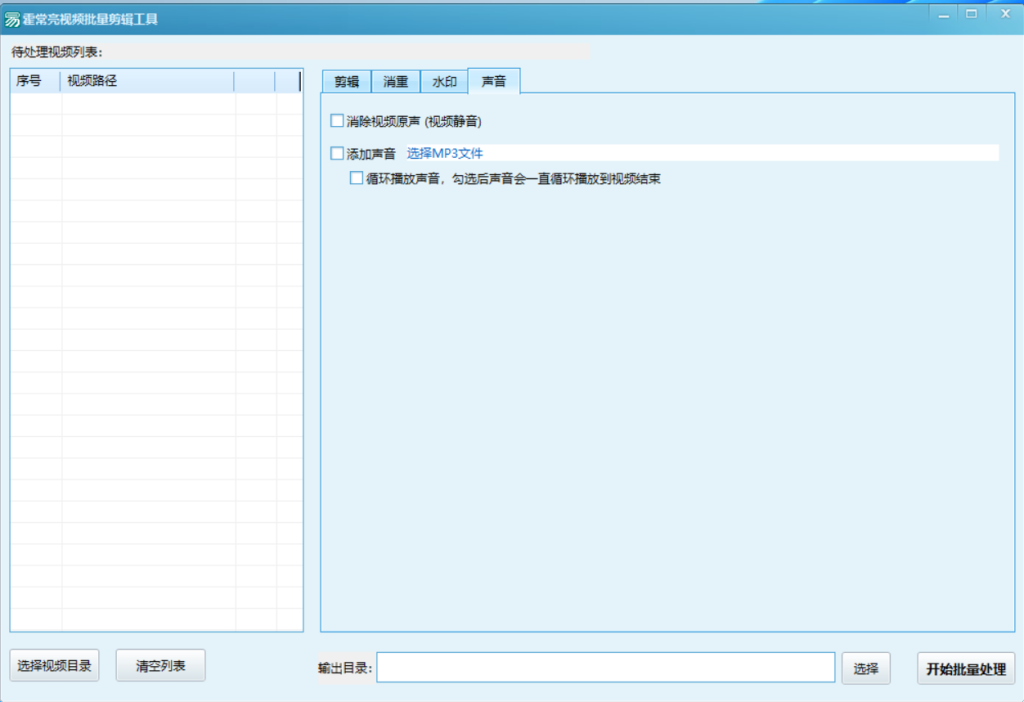Click the 视频路径 column header
Viewport: 1024px width, 702px height.
[x=147, y=81]
